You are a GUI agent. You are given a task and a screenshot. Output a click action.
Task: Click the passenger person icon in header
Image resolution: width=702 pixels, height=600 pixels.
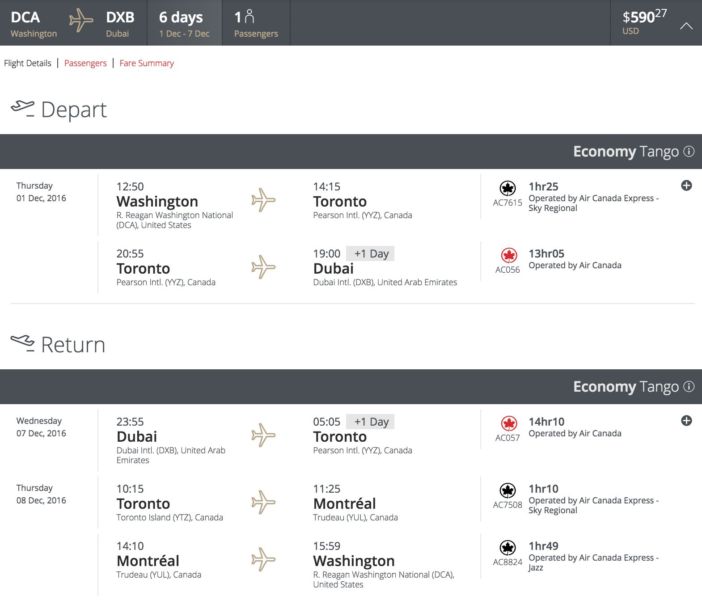249,17
